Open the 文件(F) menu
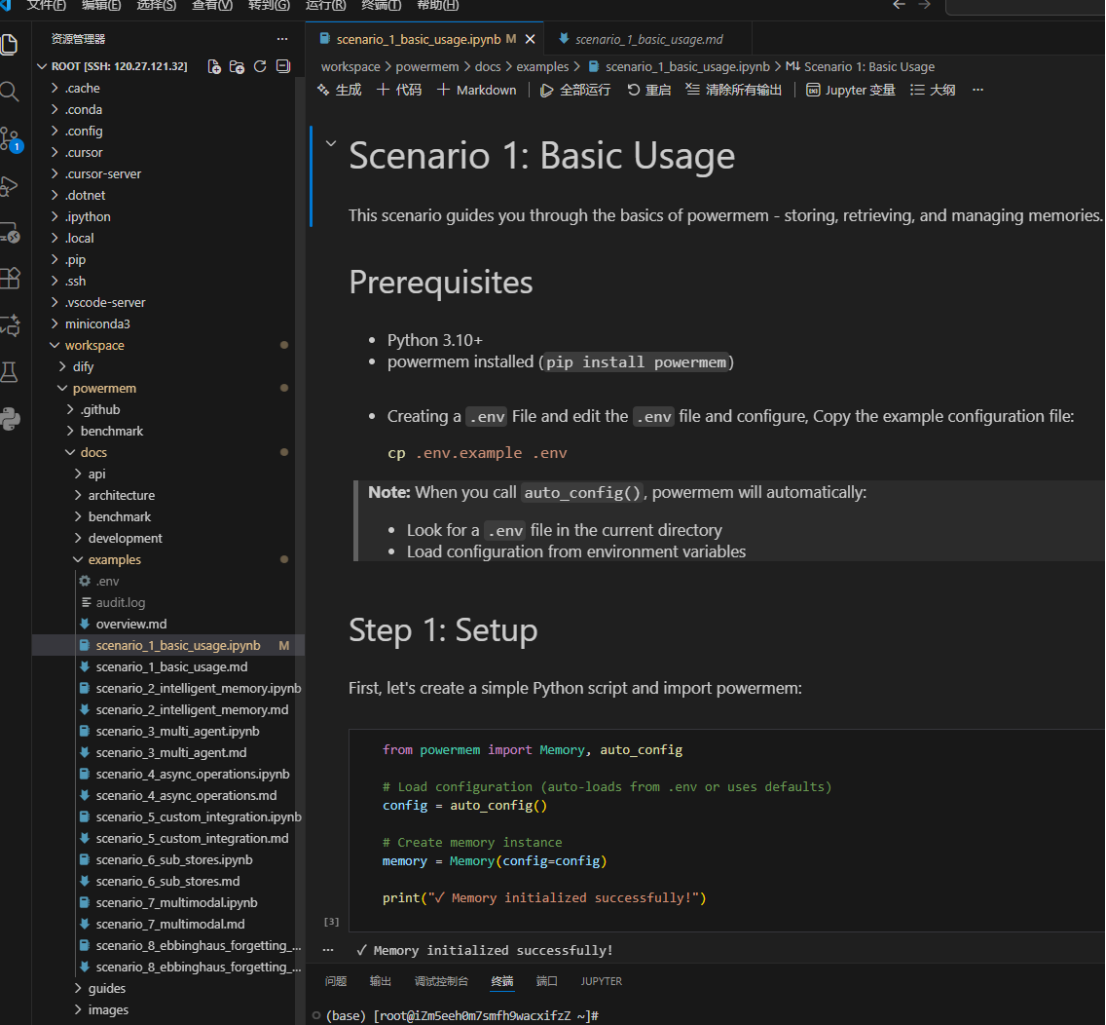This screenshot has width=1106, height=1025. (46, 6)
